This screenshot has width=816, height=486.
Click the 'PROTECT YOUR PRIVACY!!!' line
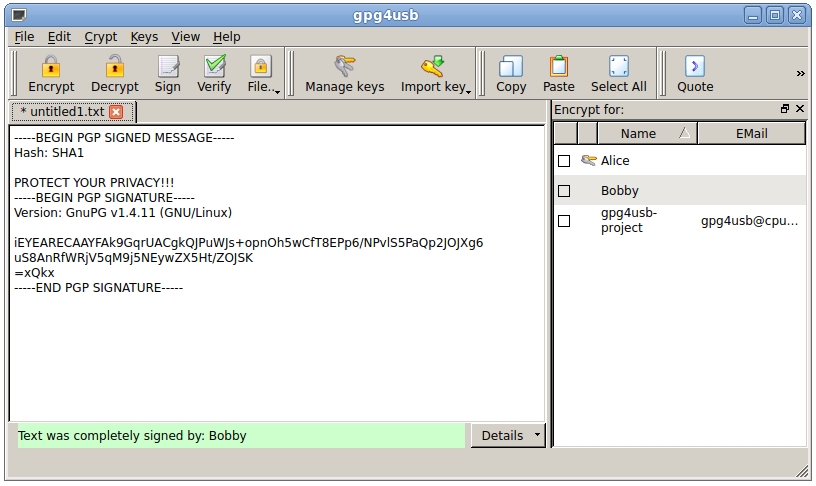click(x=94, y=183)
